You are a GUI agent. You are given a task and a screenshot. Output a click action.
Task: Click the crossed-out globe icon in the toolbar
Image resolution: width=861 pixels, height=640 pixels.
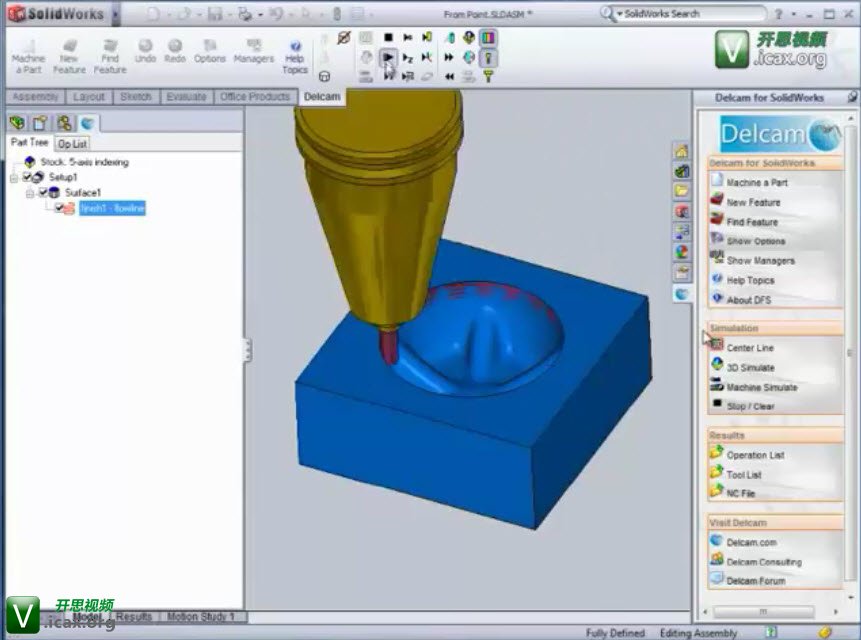[x=344, y=37]
